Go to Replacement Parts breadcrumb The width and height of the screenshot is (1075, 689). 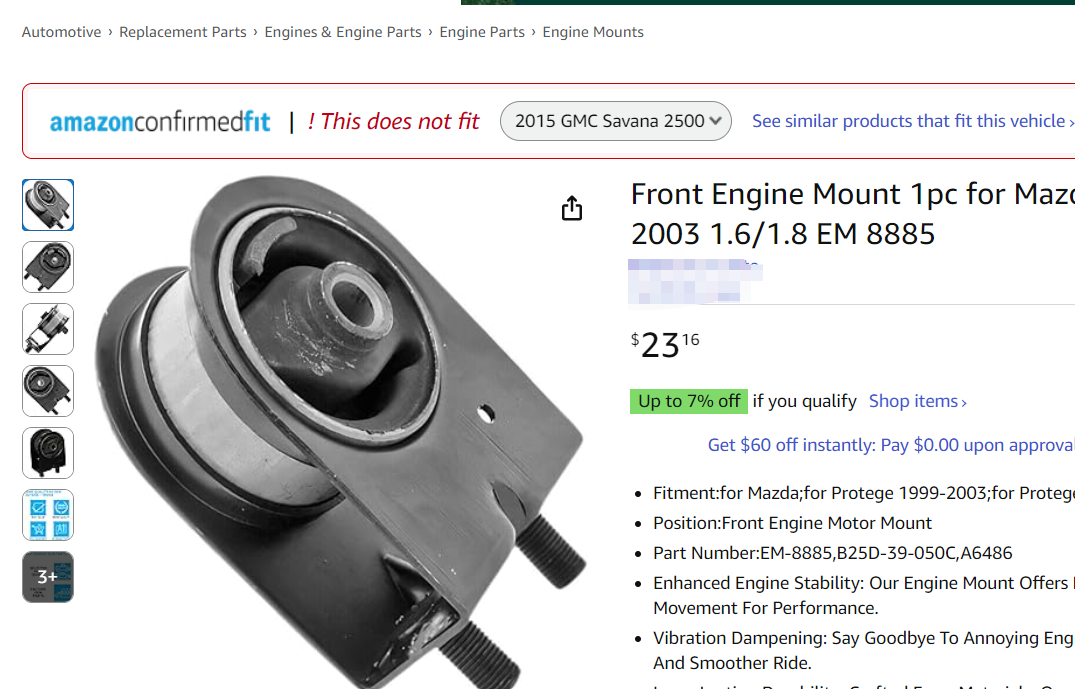pyautogui.click(x=182, y=32)
